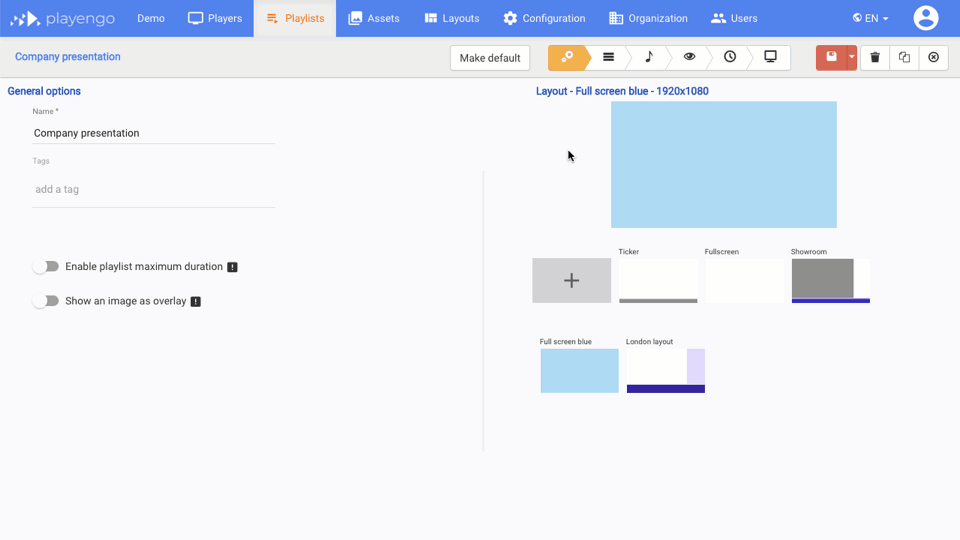
Task: Open the Demo menu item
Action: pyautogui.click(x=151, y=18)
